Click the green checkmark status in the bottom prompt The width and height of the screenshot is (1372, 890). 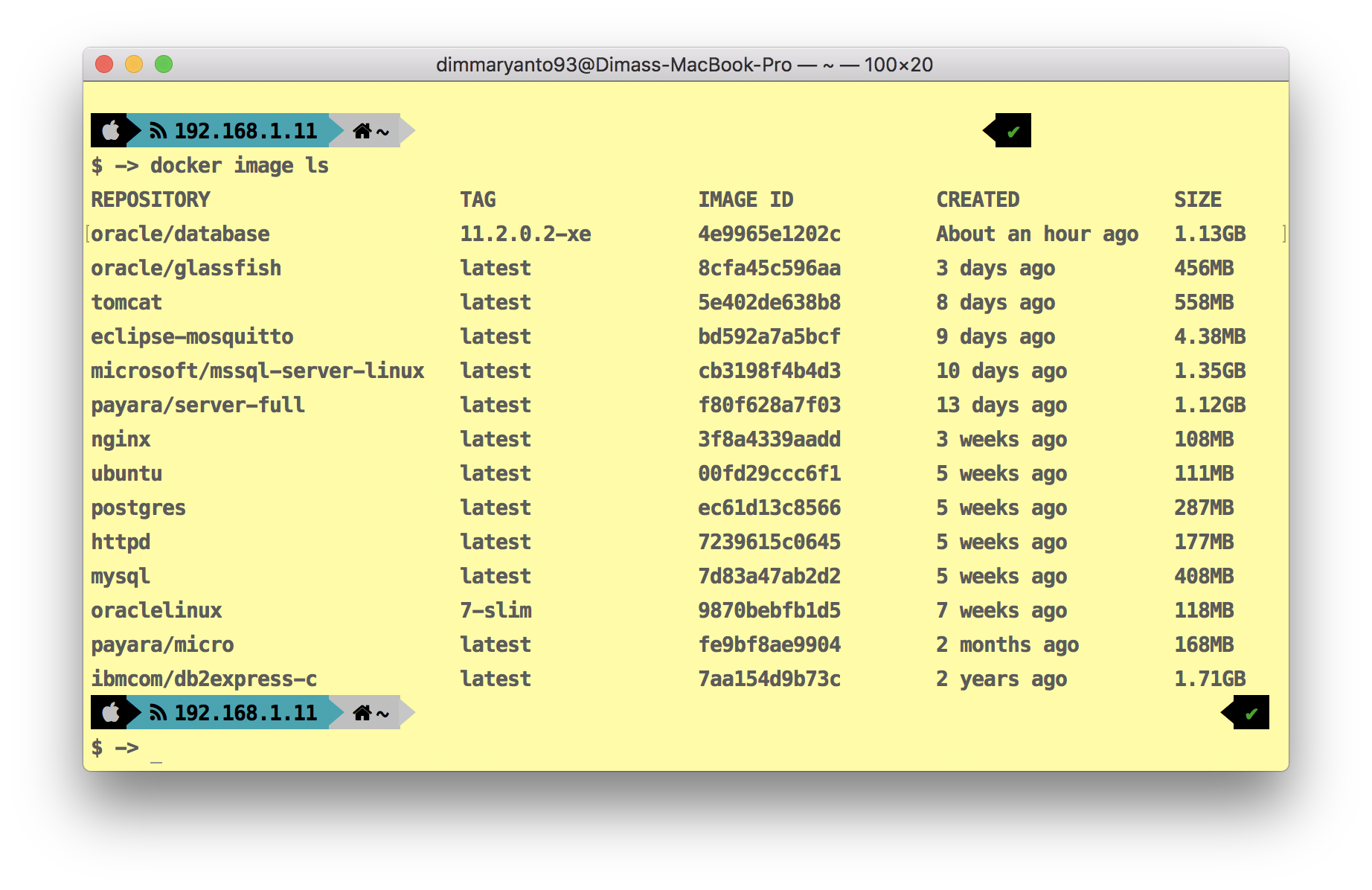pos(1251,714)
